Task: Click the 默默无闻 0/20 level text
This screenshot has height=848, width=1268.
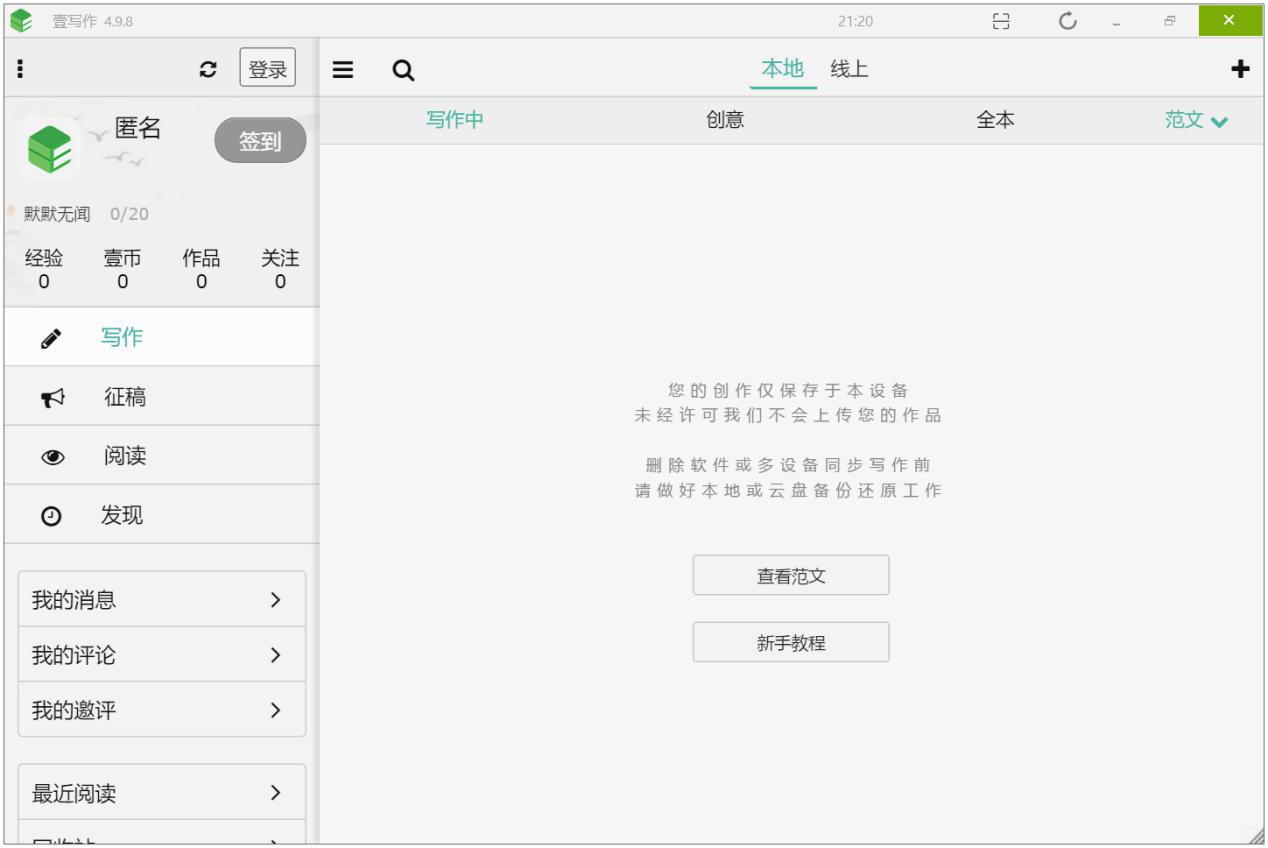Action: pos(86,214)
